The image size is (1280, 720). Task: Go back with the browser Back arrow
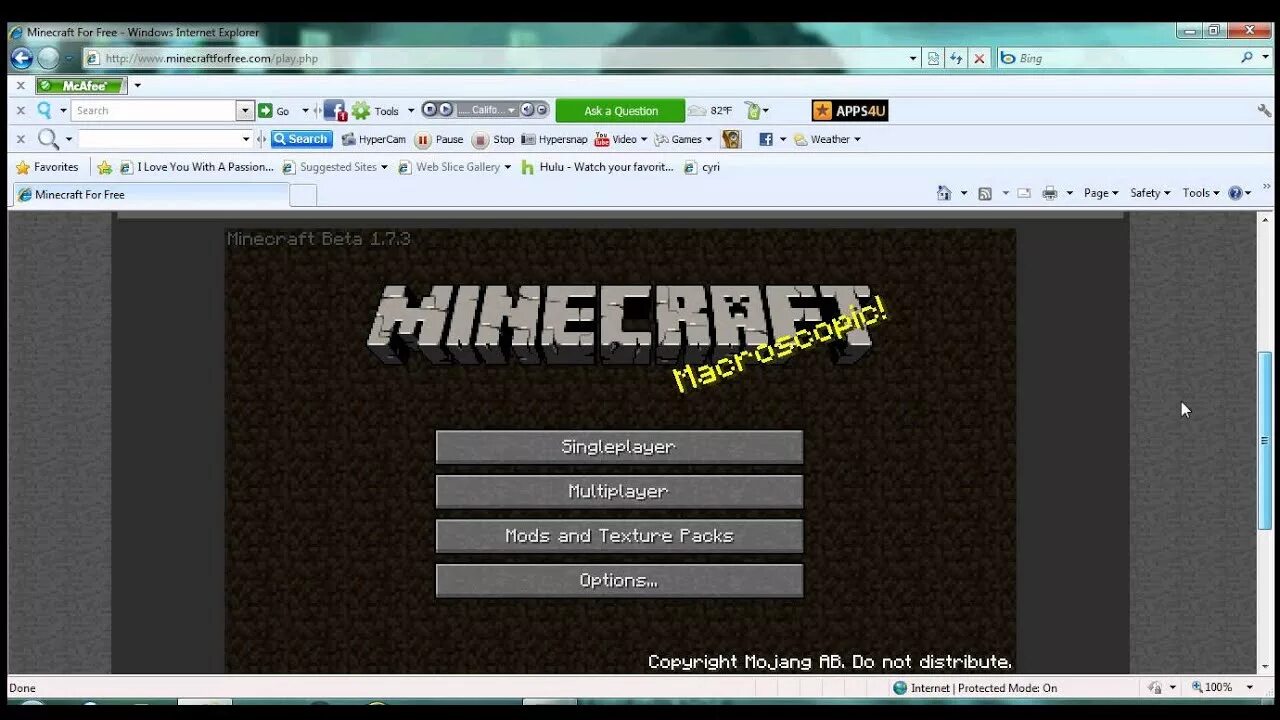pyautogui.click(x=22, y=58)
